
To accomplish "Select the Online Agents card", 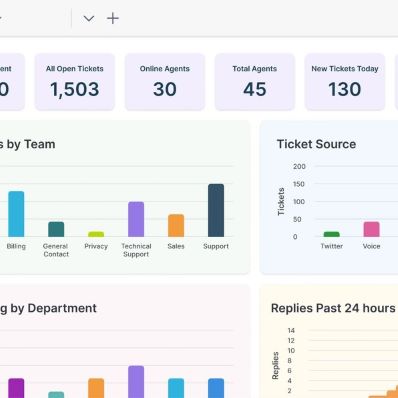I will pyautogui.click(x=165, y=82).
